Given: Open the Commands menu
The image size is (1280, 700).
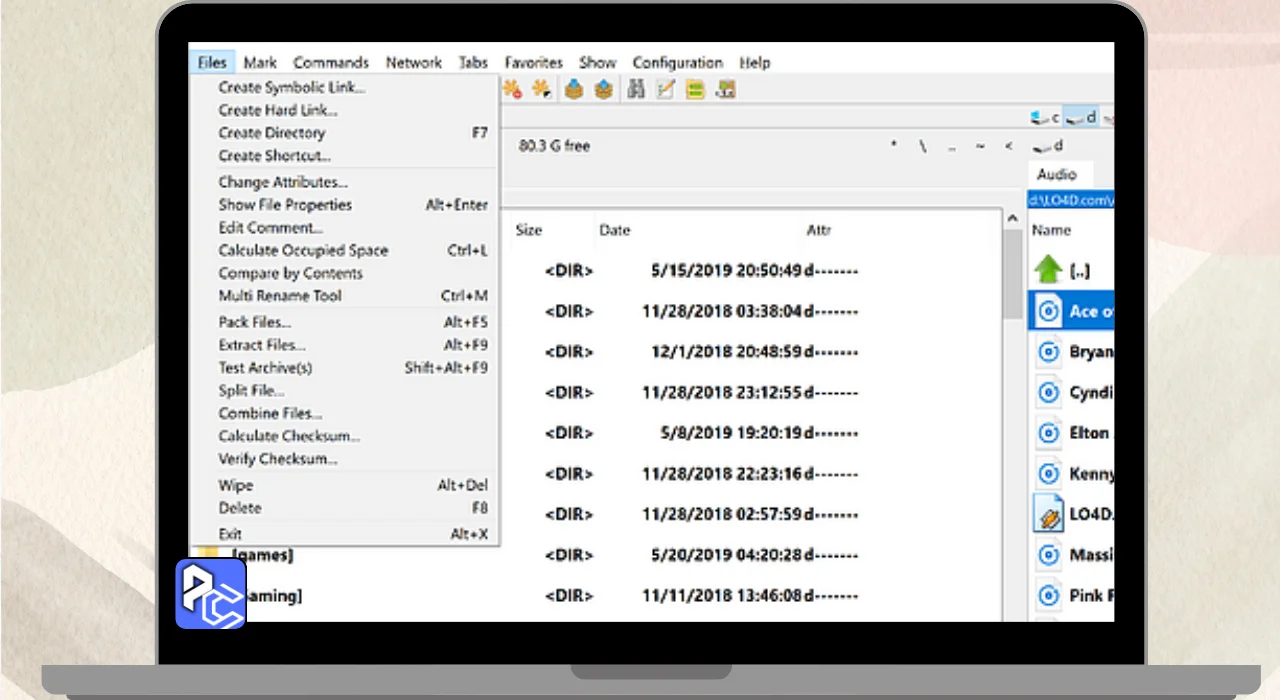Looking at the screenshot, I should coord(331,62).
